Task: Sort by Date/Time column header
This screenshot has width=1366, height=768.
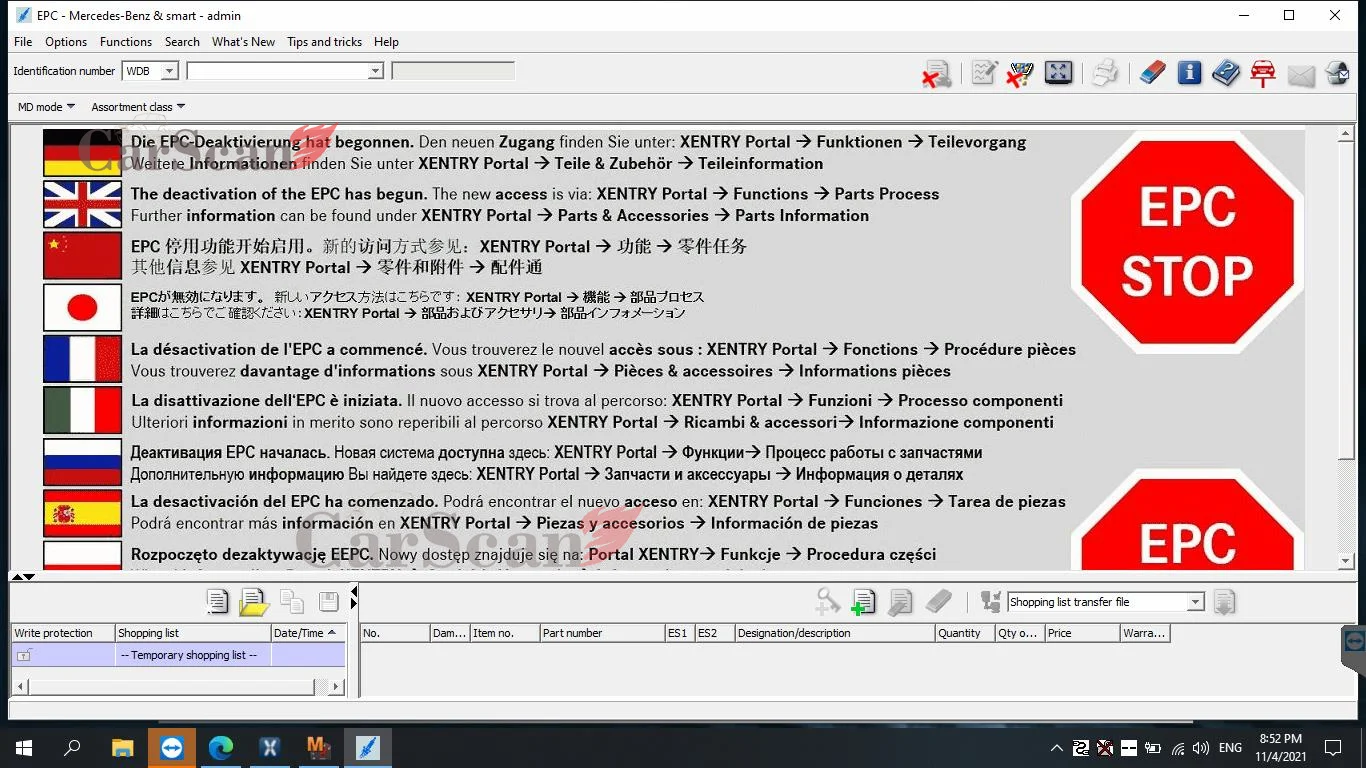Action: pyautogui.click(x=308, y=633)
